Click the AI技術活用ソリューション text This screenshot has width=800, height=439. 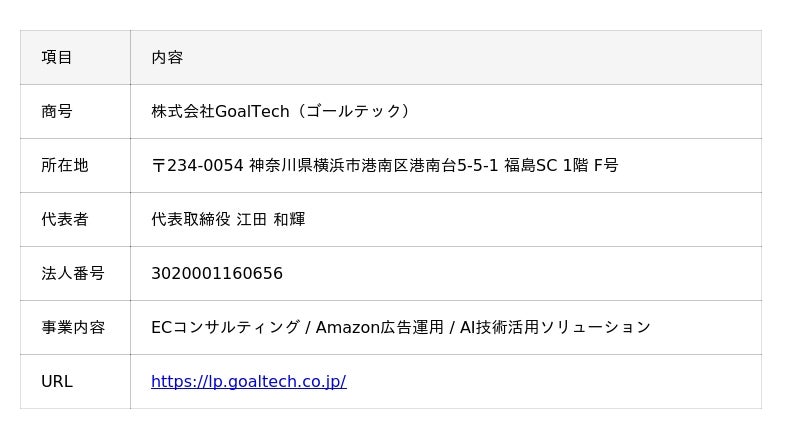point(555,327)
